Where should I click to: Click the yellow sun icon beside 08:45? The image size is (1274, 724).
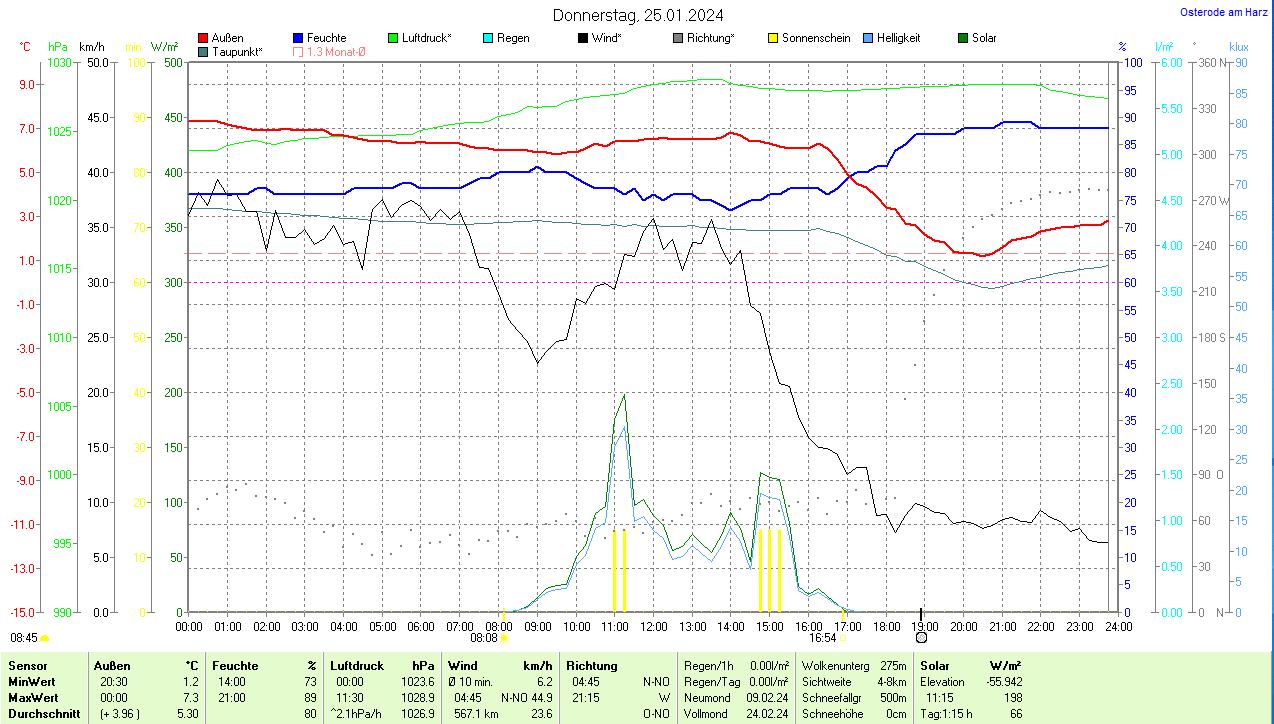44,637
